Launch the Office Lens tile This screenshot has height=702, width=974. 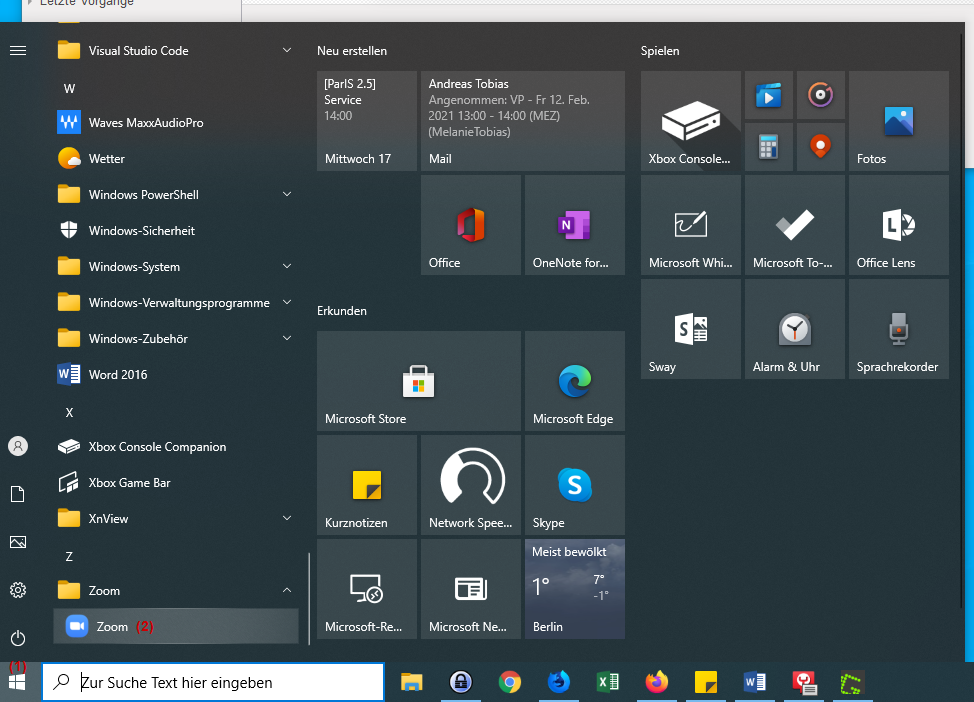point(898,225)
